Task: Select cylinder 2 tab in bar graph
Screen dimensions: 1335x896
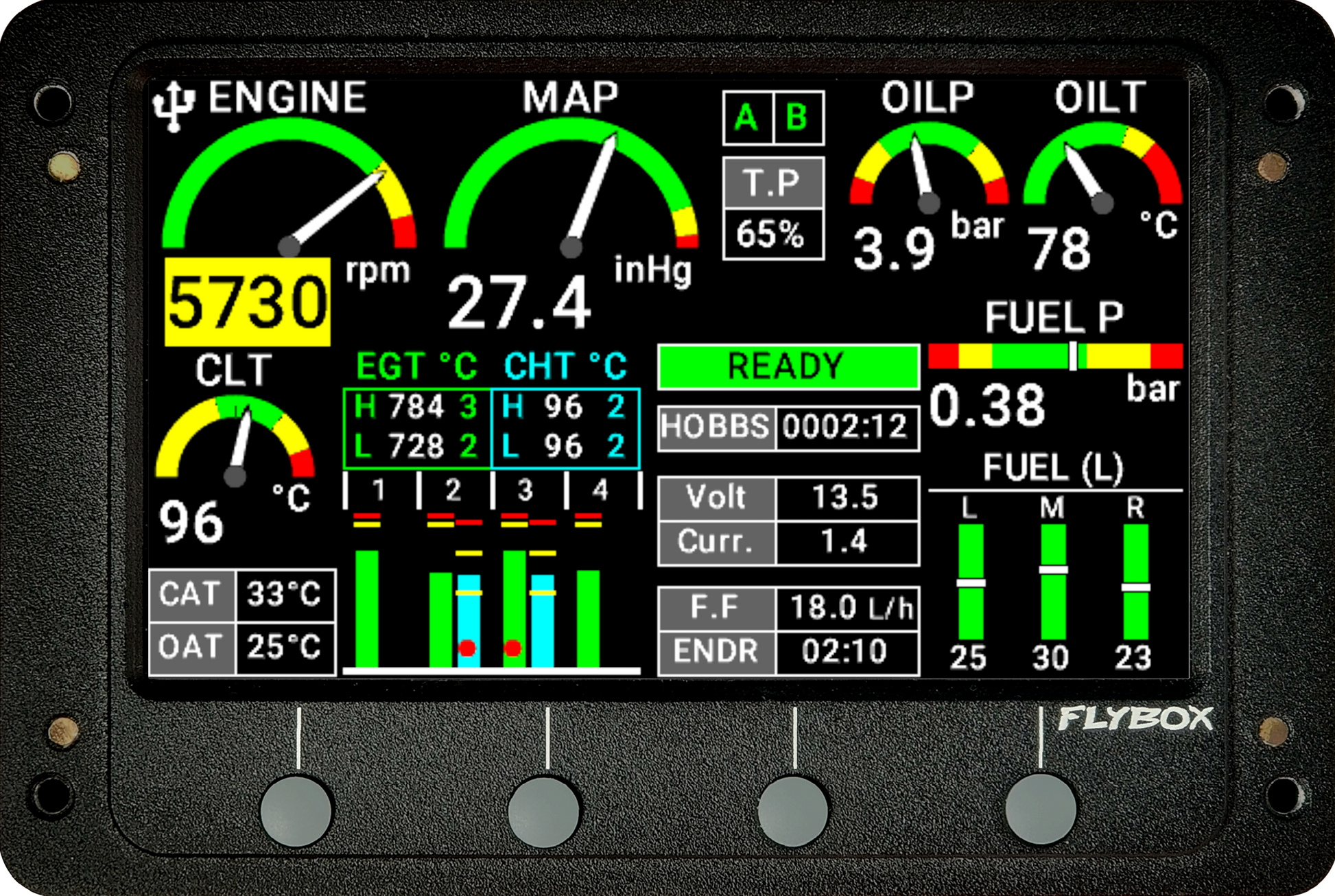Action: click(x=453, y=491)
